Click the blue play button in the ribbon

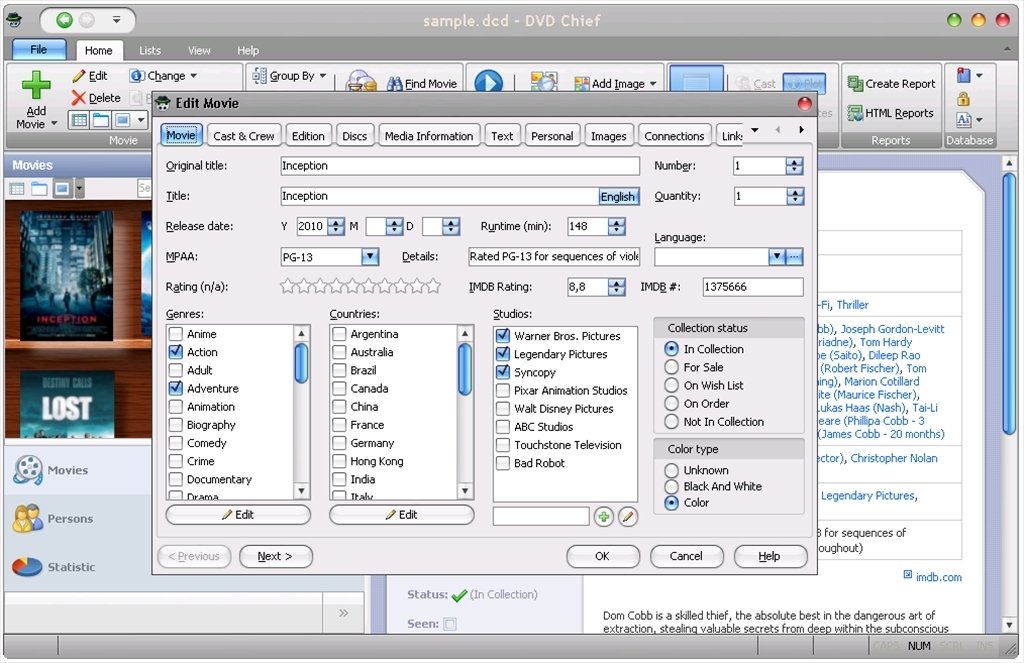[x=488, y=82]
